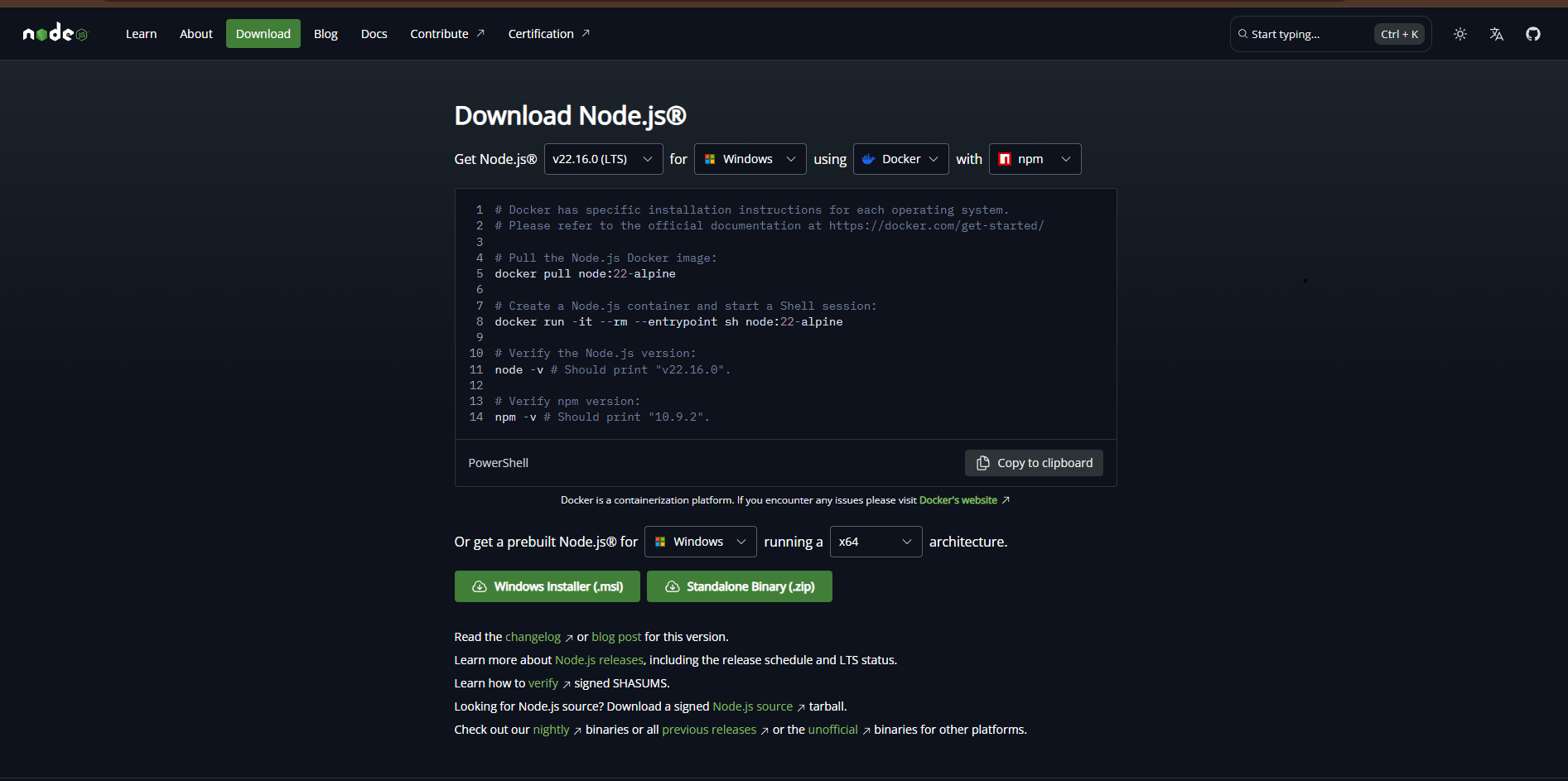1568x781 pixels.
Task: Click the external arrow next to Contribute
Action: 480,33
